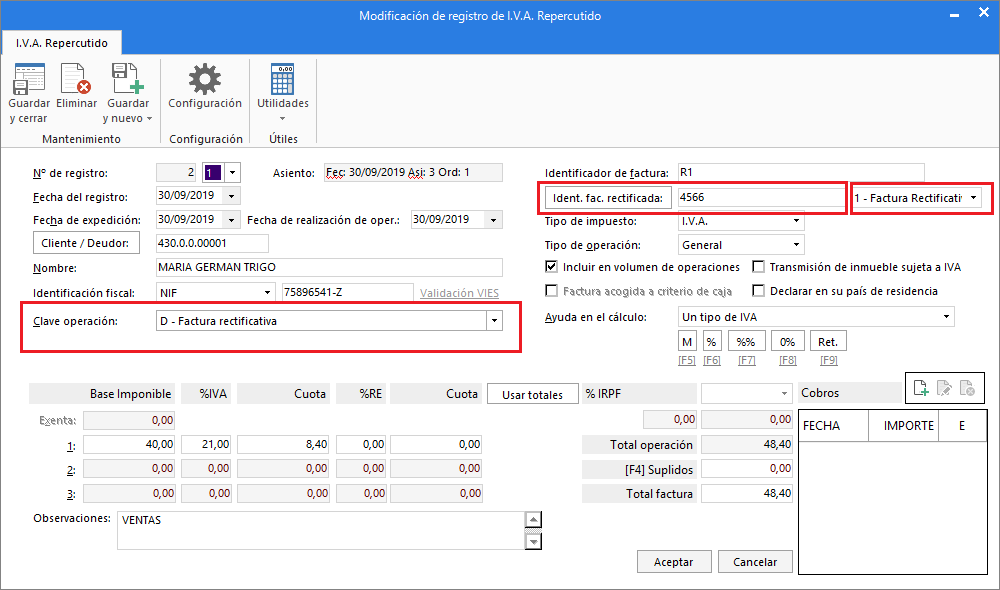Check Declarar en su país de residencia

coord(759,291)
